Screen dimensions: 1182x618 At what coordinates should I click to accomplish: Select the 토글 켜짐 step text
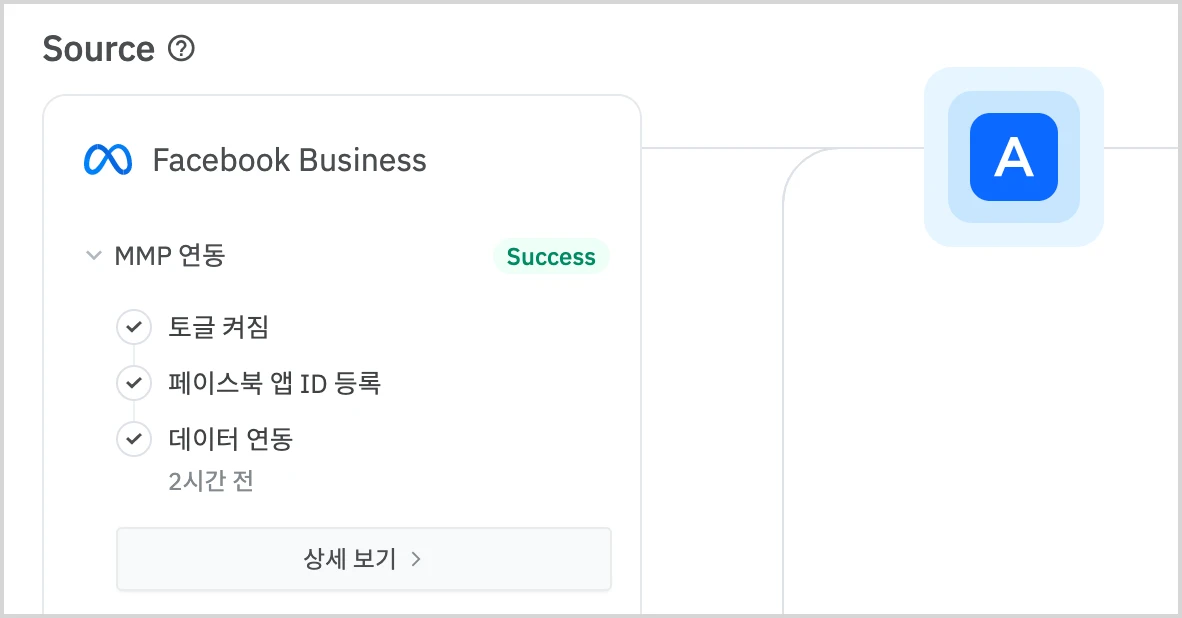(x=219, y=327)
